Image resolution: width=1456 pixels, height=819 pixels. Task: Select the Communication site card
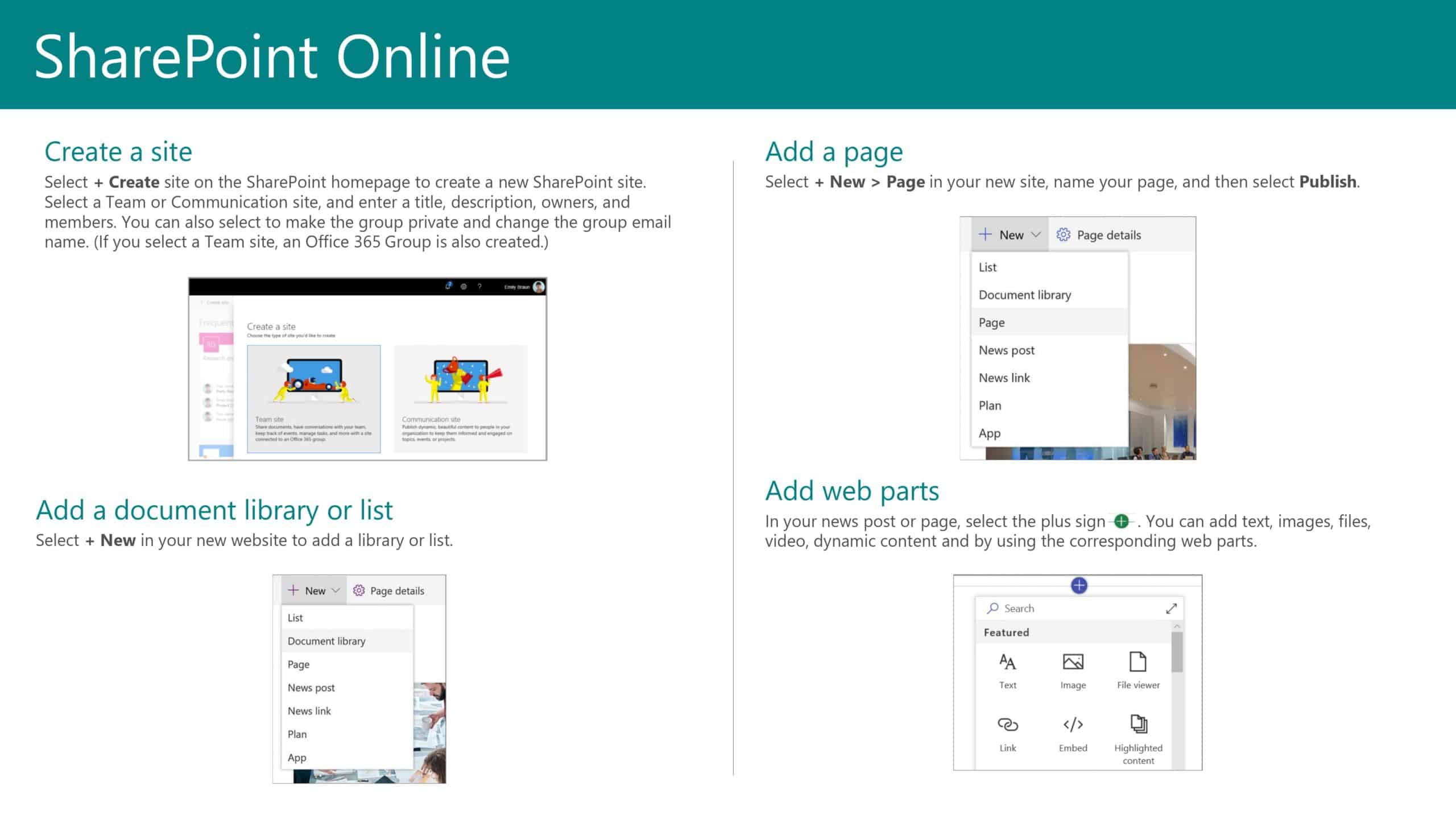pyautogui.click(x=461, y=399)
